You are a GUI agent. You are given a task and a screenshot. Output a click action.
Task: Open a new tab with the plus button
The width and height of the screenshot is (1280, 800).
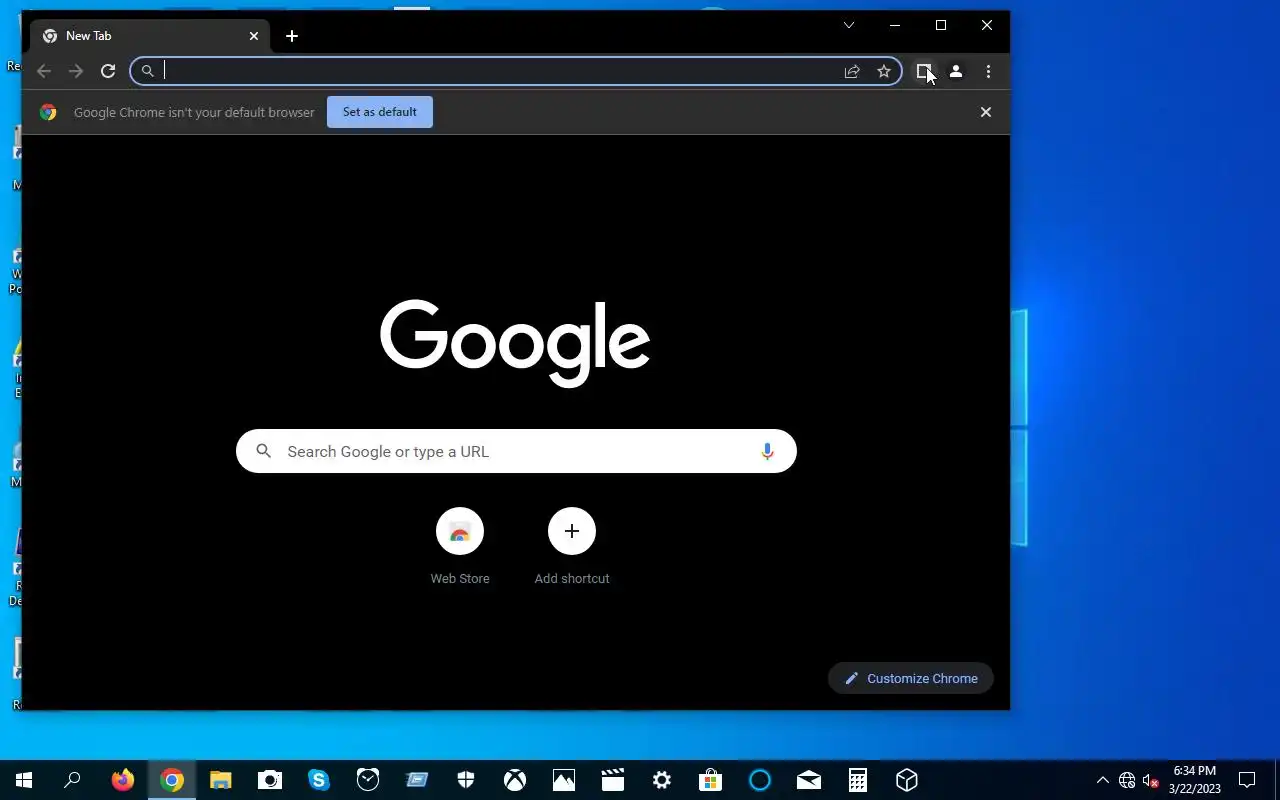pyautogui.click(x=292, y=36)
